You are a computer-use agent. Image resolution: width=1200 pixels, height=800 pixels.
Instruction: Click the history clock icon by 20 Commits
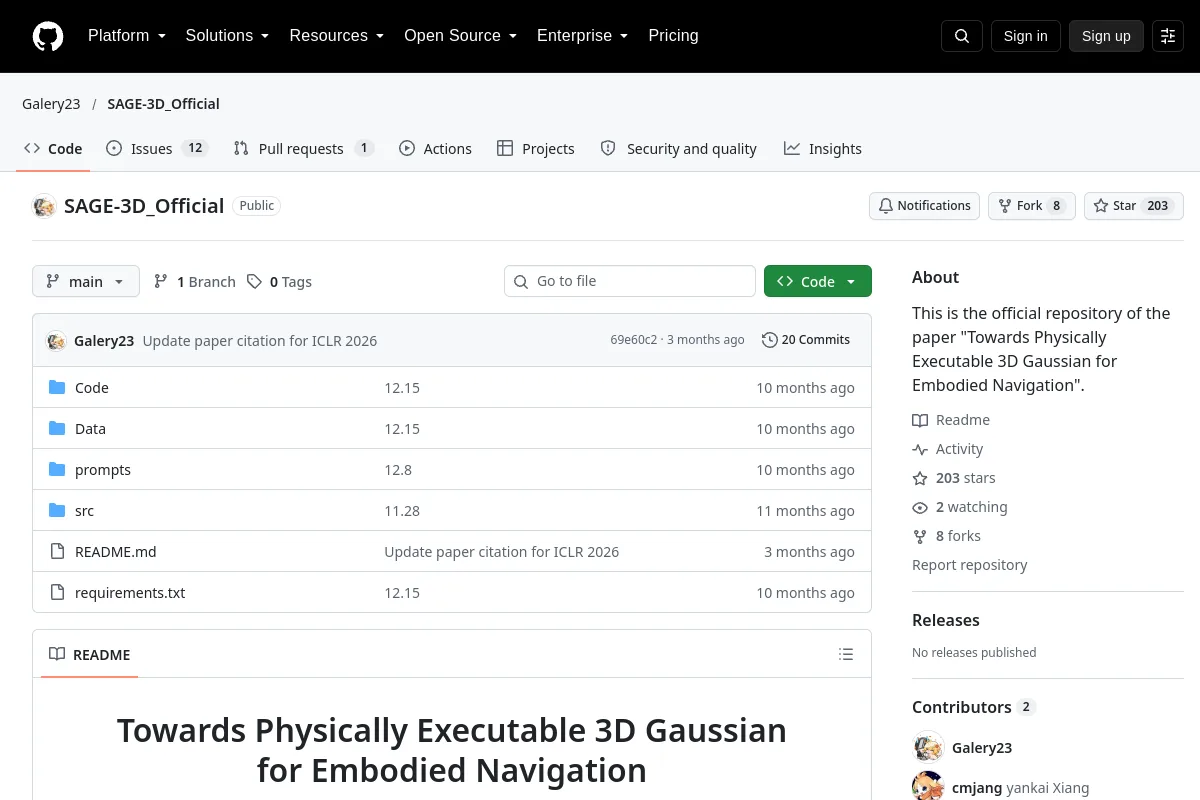(x=769, y=340)
